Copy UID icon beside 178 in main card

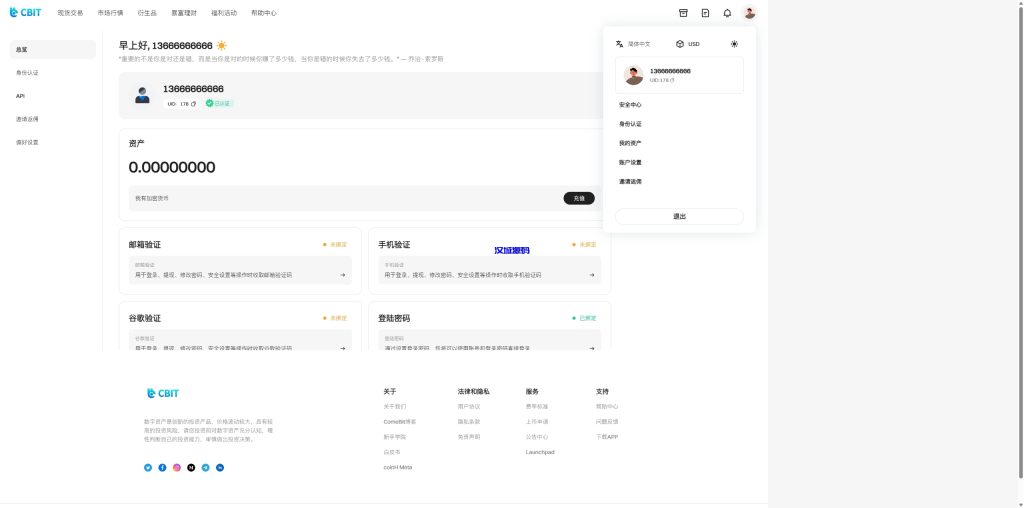tap(193, 104)
